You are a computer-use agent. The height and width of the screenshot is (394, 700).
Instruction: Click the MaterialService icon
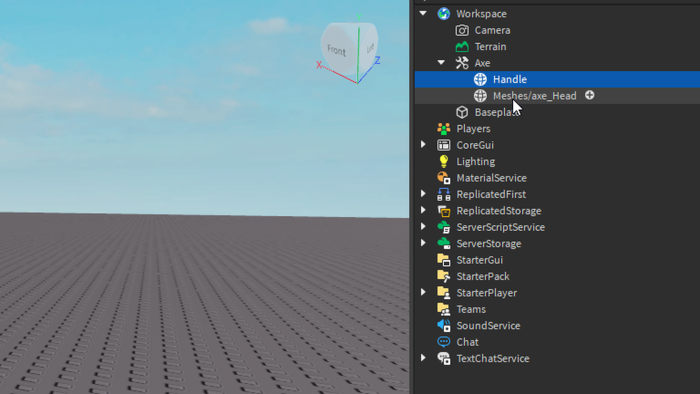(x=443, y=178)
